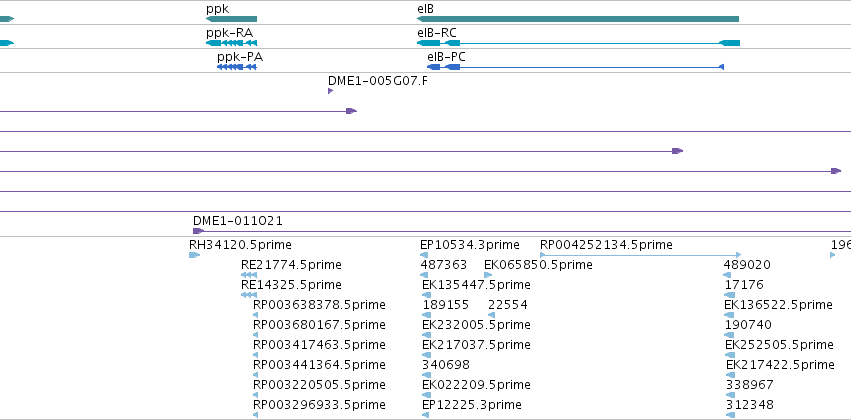
Task: Select RE21774.5prime EST label
Action: coord(291,265)
